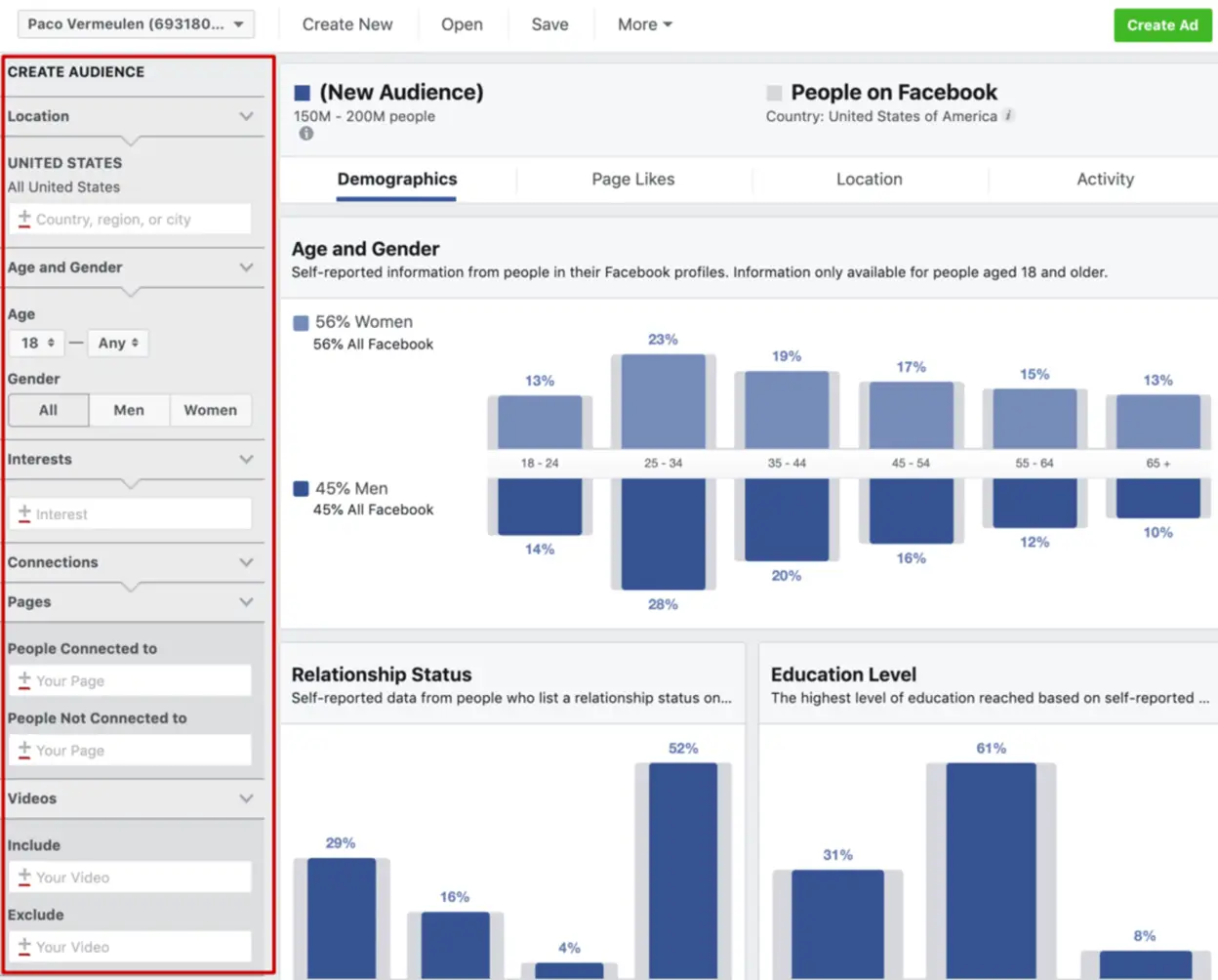The height and width of the screenshot is (980, 1218).
Task: Click the green Create Ad button
Action: pos(1162,25)
